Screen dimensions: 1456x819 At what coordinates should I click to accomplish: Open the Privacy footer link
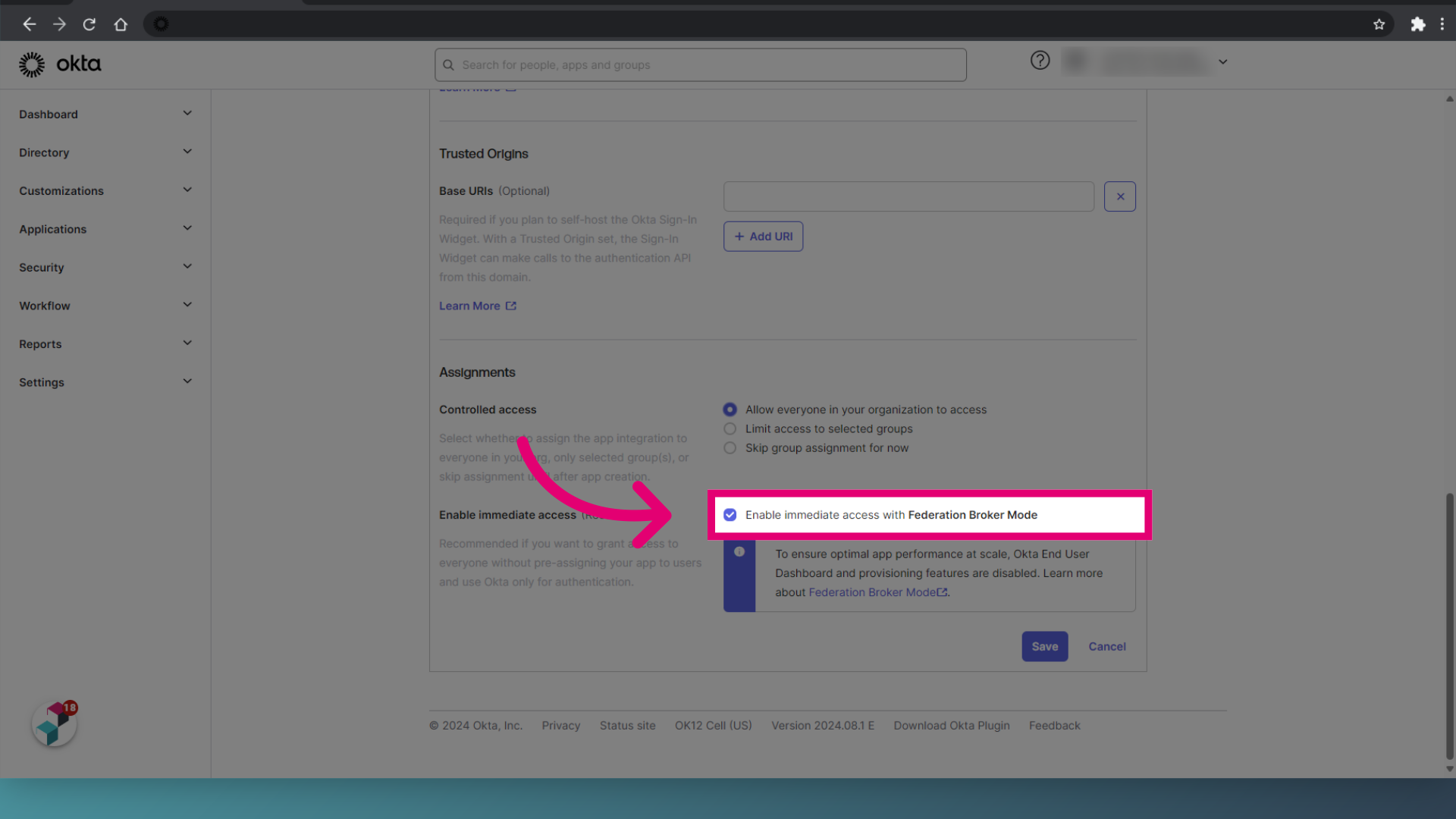pos(560,726)
